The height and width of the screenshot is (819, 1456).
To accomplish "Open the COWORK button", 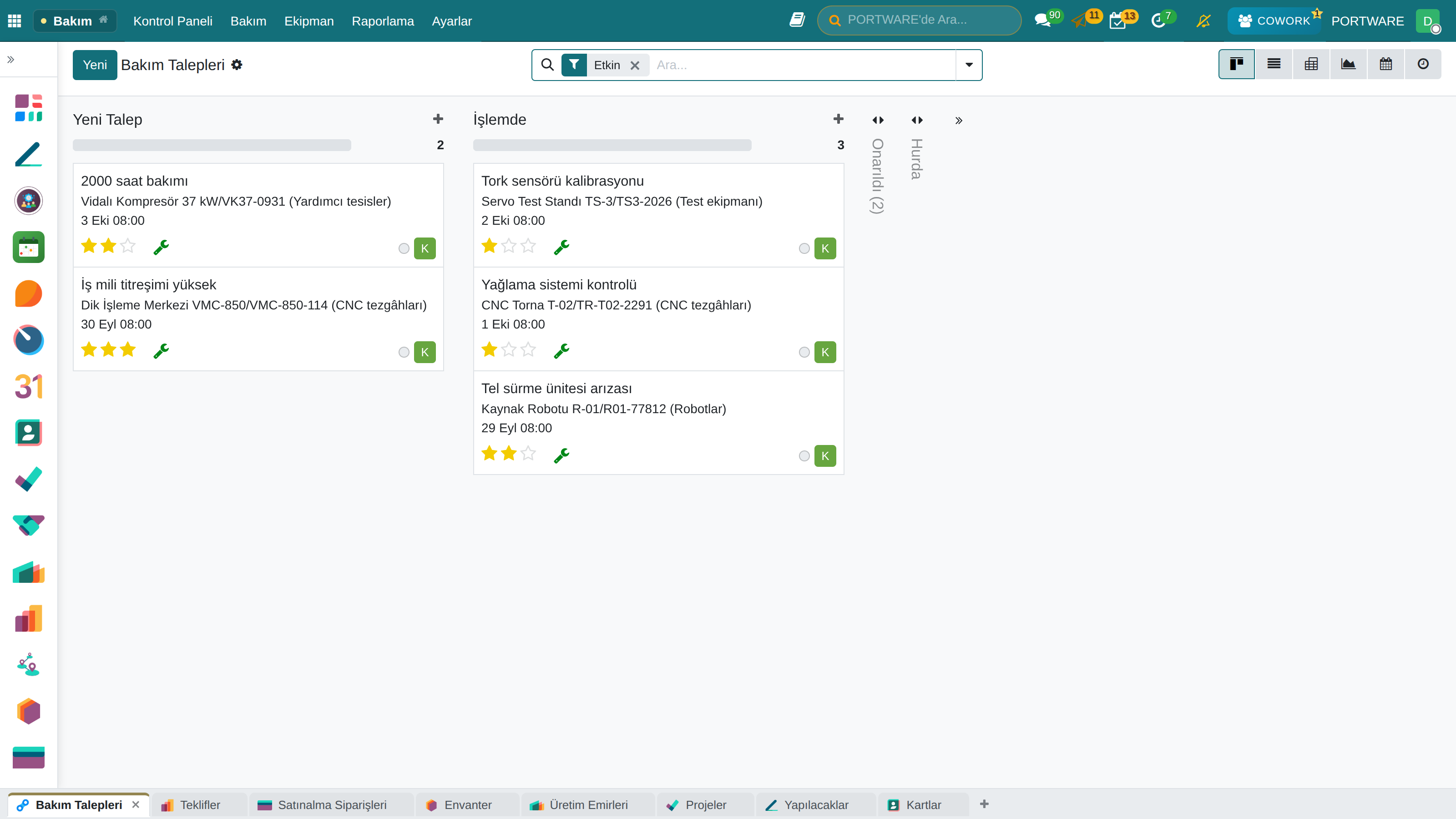I will pyautogui.click(x=1274, y=21).
